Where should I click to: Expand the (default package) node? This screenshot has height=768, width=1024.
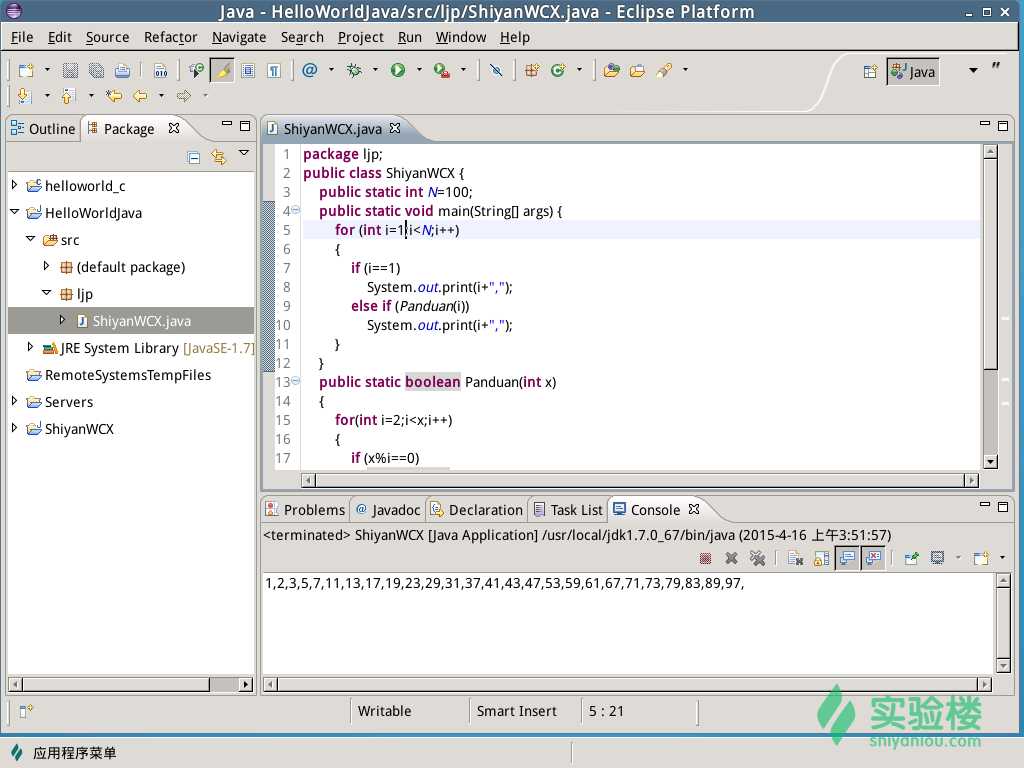point(46,265)
